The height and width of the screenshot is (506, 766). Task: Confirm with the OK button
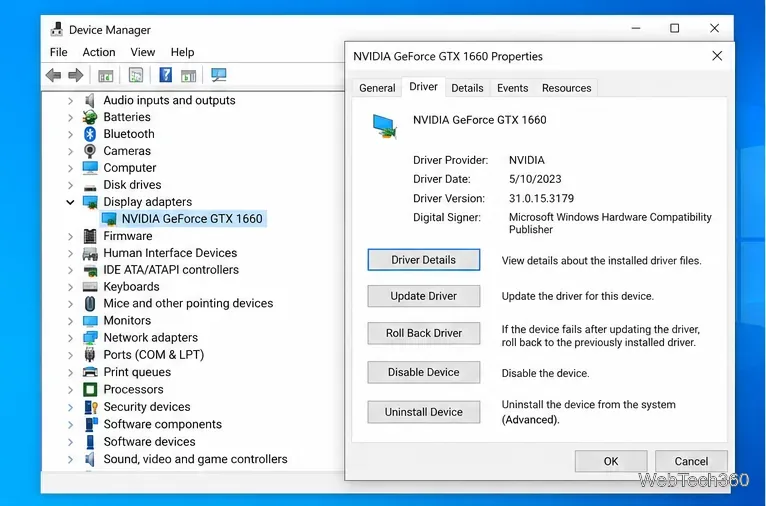(x=611, y=461)
